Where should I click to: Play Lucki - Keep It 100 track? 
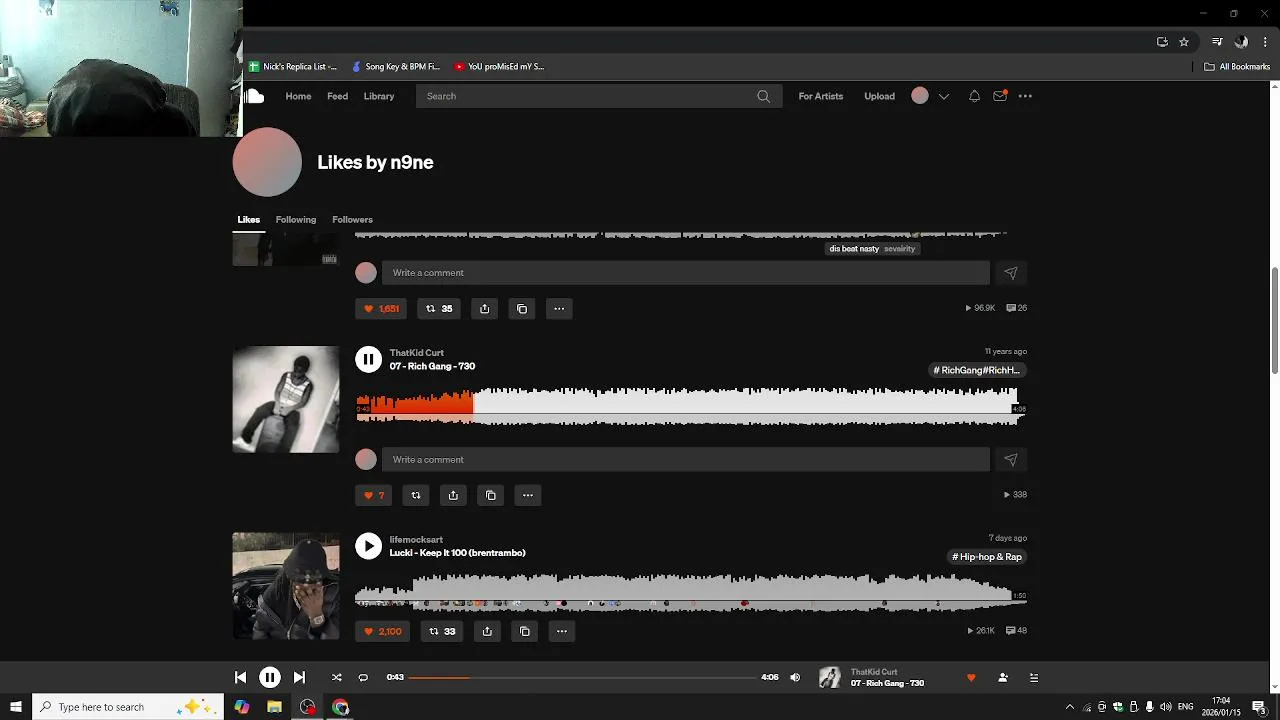(368, 546)
